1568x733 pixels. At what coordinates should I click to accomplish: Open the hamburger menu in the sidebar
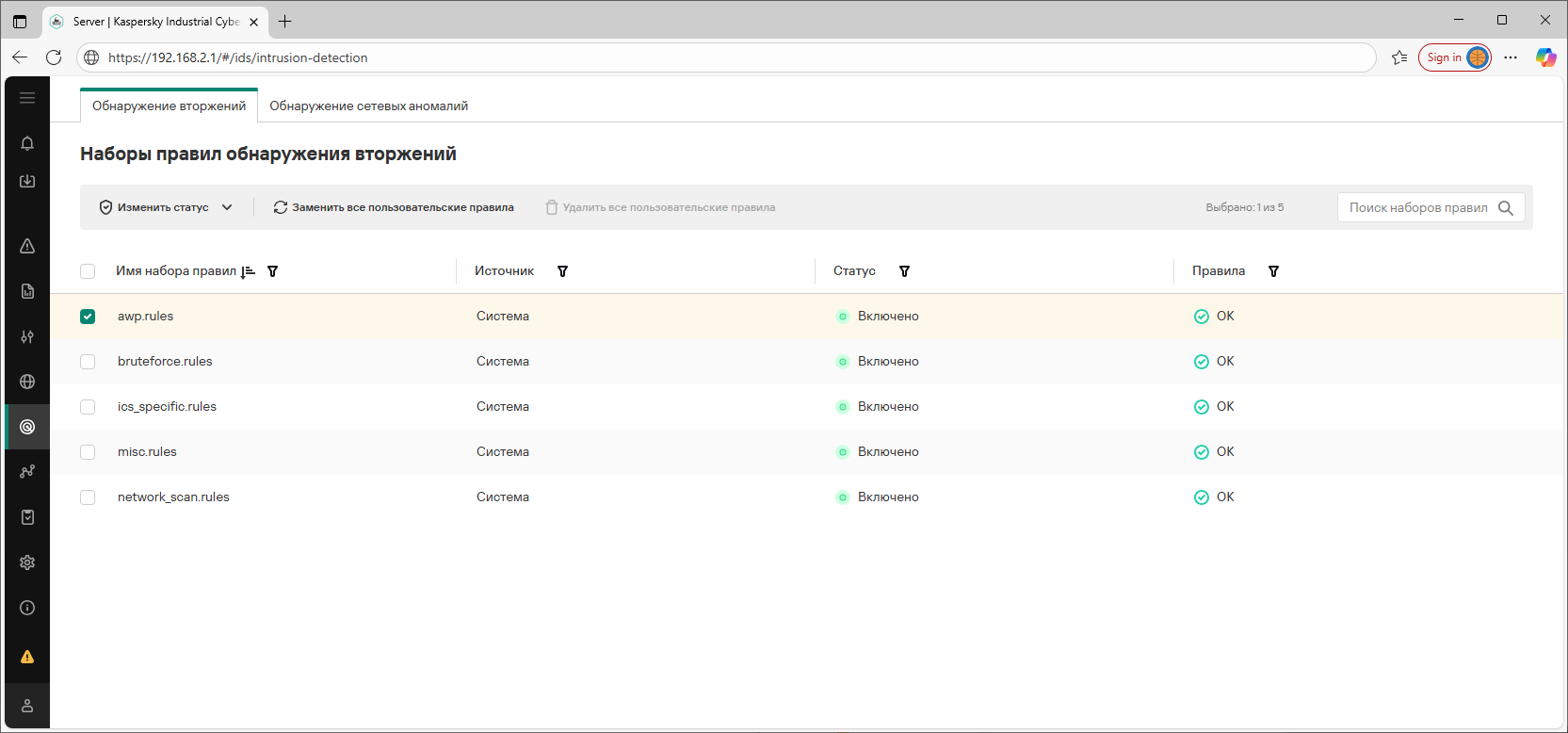coord(27,98)
